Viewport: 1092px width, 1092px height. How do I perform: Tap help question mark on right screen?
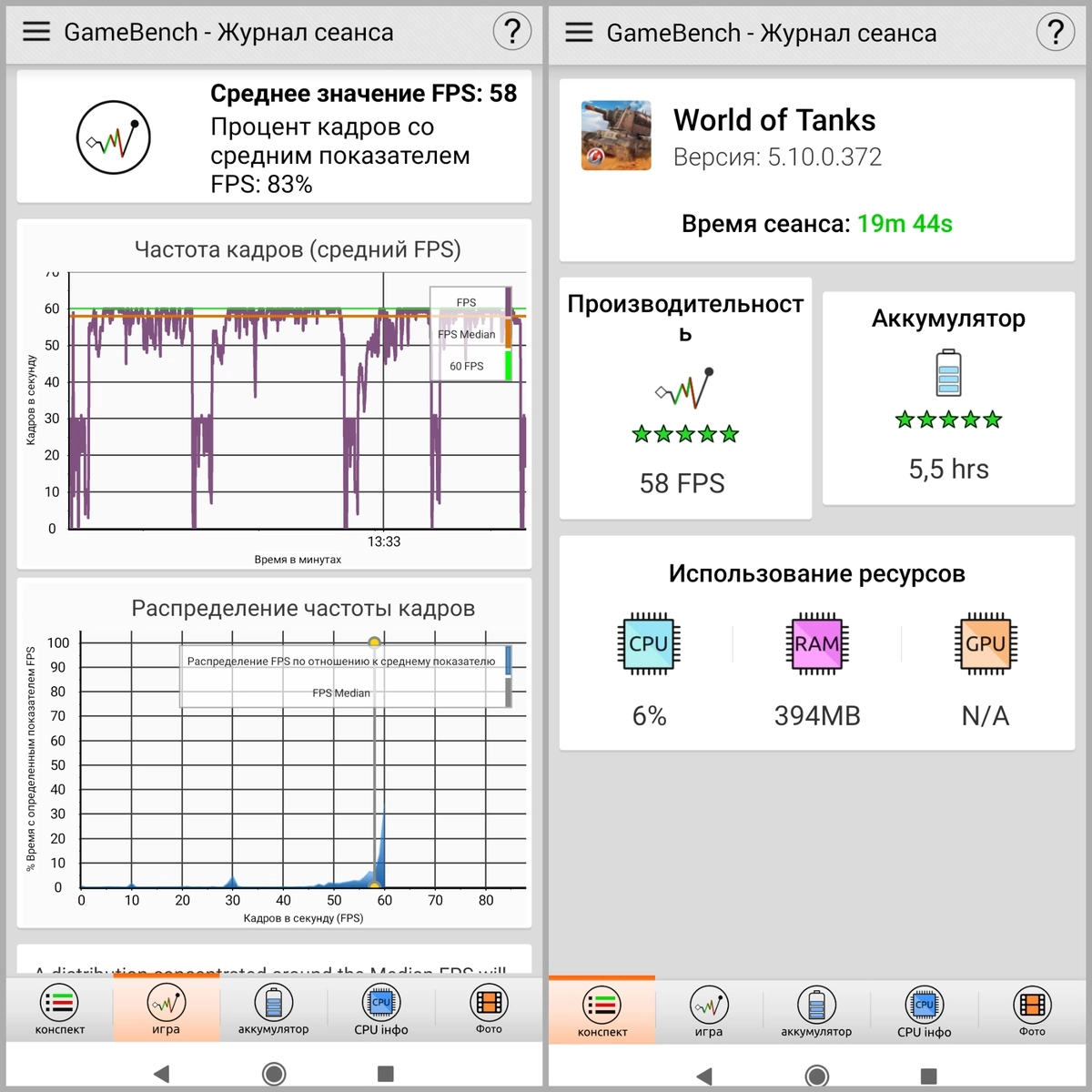[x=1055, y=33]
